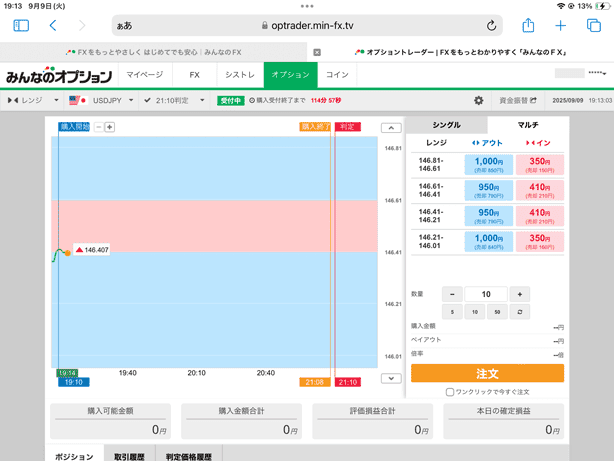Click the 資金振替 funds transfer link

[518, 100]
